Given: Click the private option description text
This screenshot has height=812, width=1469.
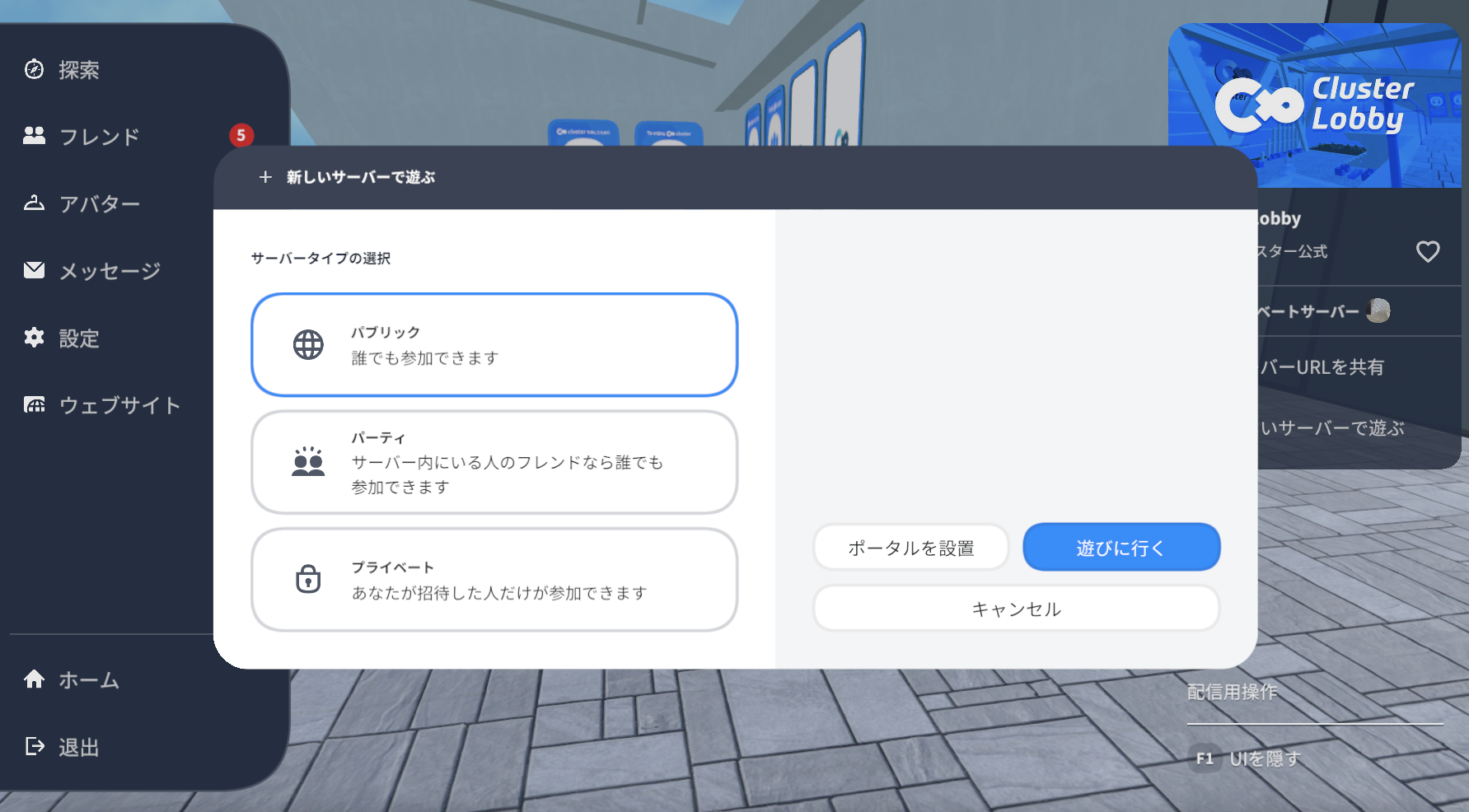Looking at the screenshot, I should [x=499, y=593].
